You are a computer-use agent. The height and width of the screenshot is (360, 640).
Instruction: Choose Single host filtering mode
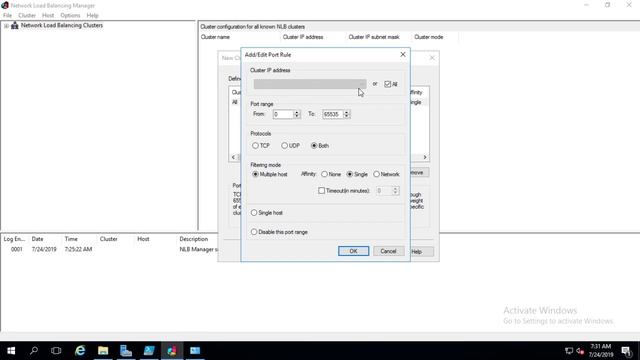point(254,213)
